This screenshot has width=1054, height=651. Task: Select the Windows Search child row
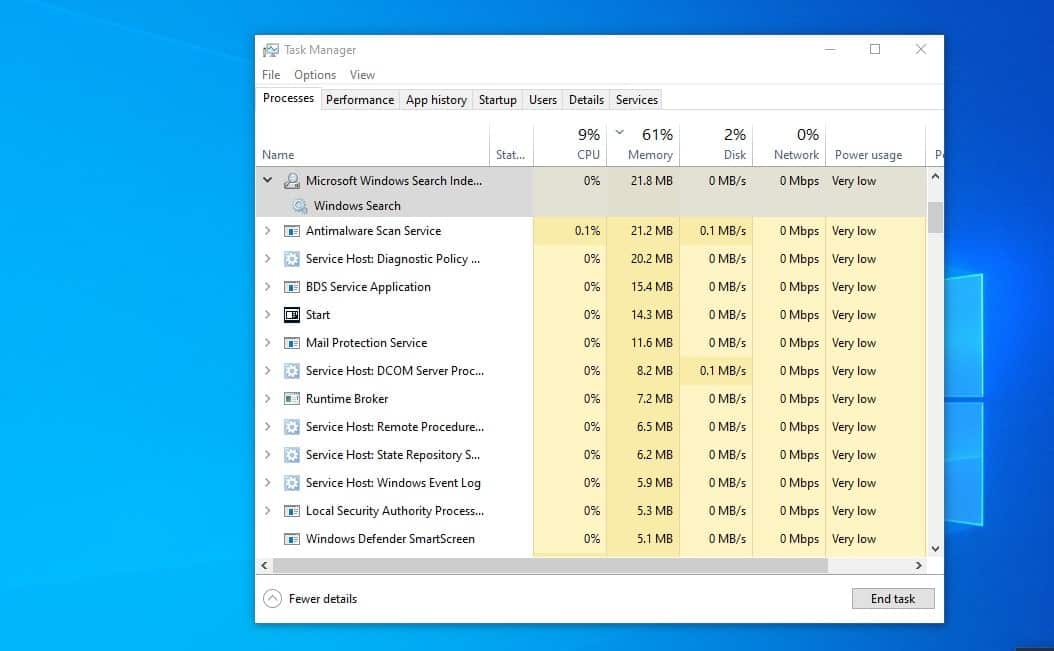591,206
